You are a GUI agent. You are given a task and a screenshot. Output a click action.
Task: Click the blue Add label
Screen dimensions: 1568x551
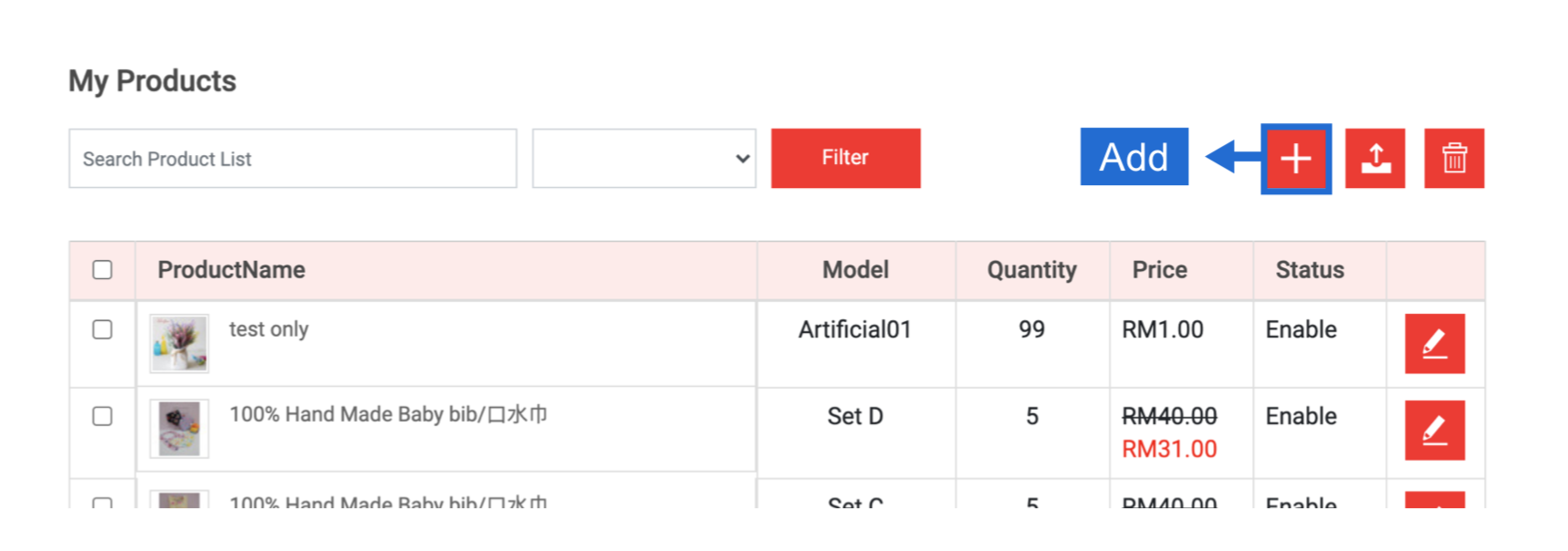click(1134, 157)
